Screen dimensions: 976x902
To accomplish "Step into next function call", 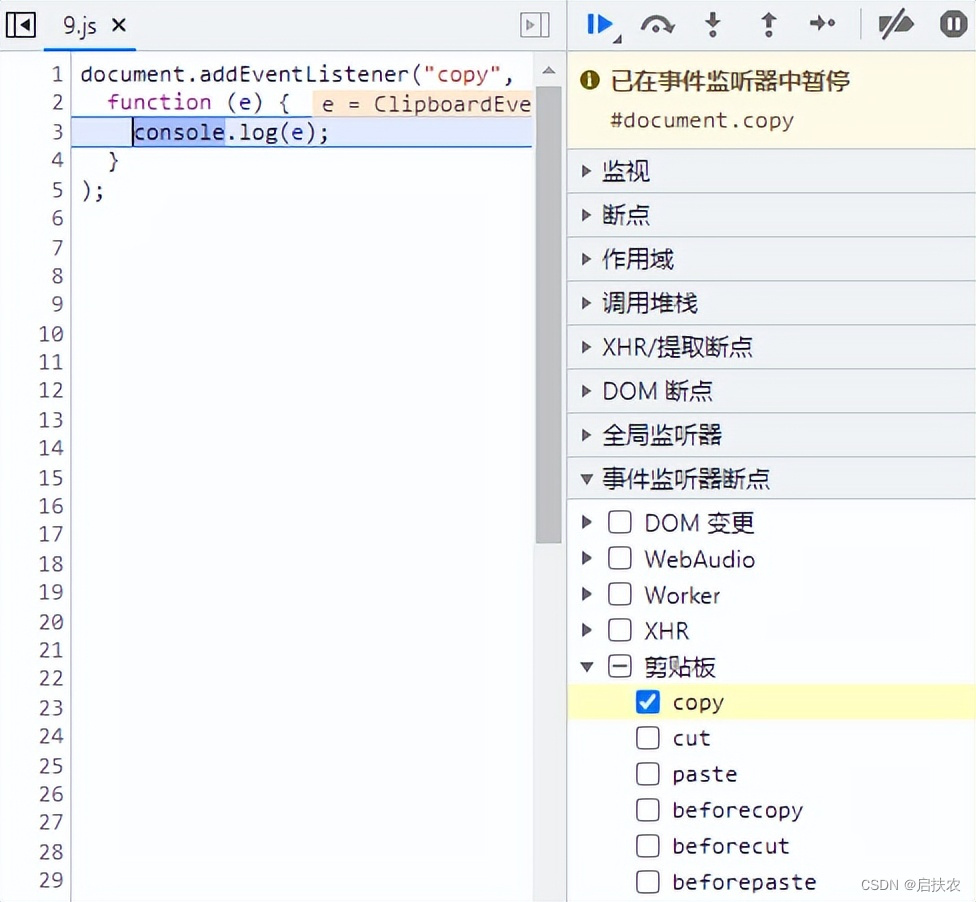I will [713, 25].
